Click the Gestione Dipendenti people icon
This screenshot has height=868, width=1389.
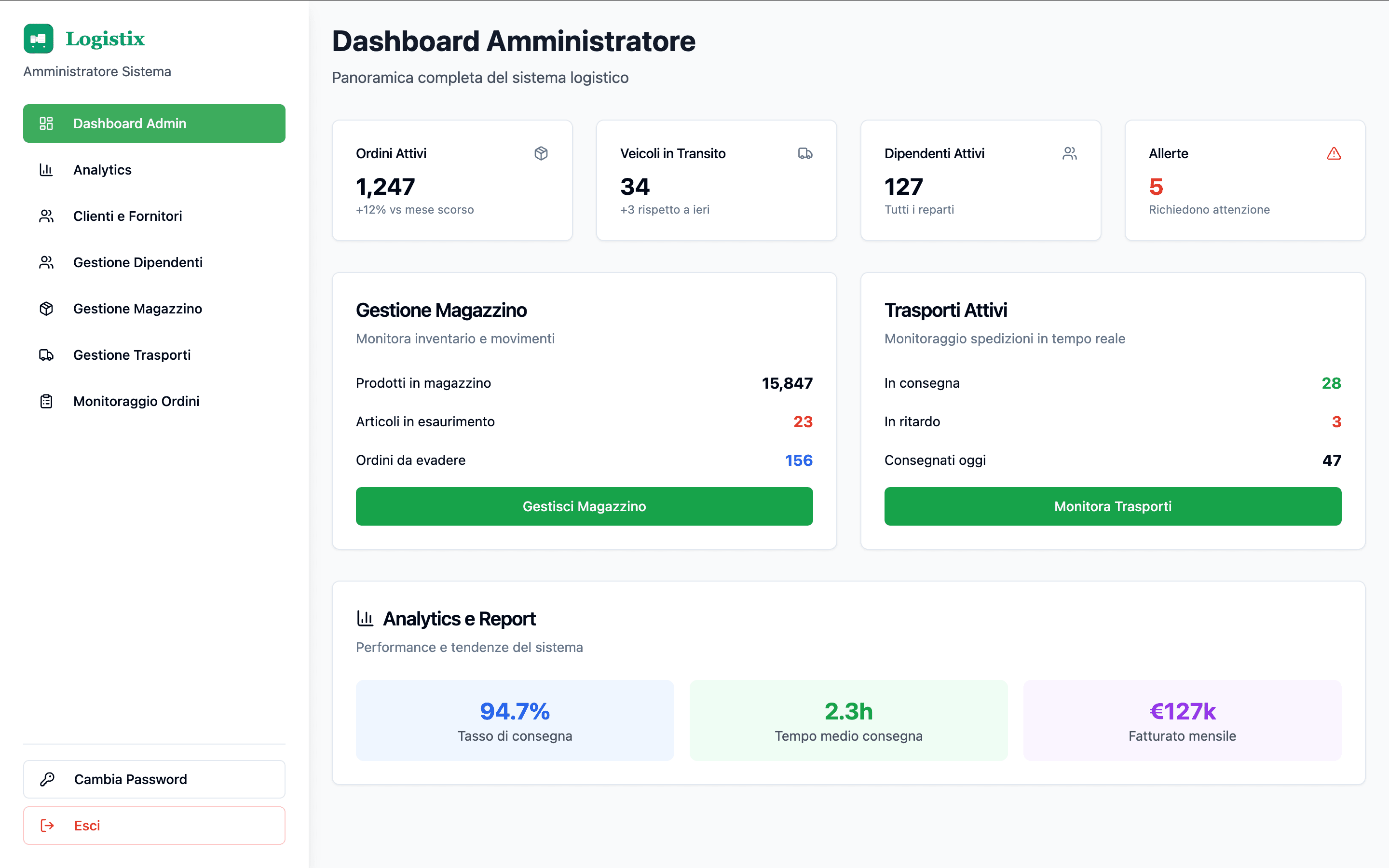[46, 262]
